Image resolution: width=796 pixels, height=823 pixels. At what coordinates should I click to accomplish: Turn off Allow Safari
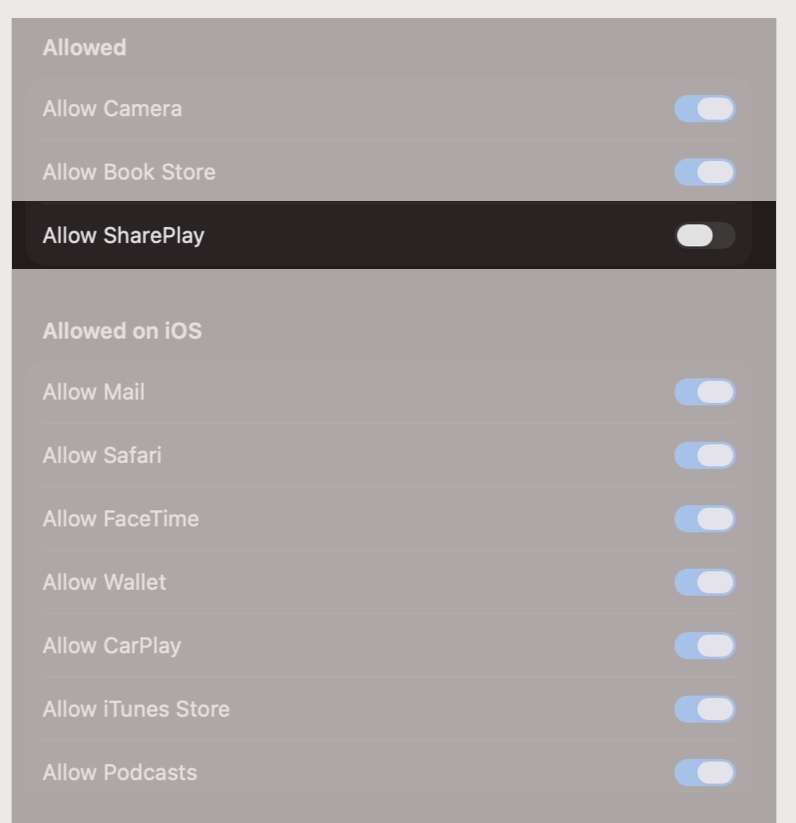point(703,455)
